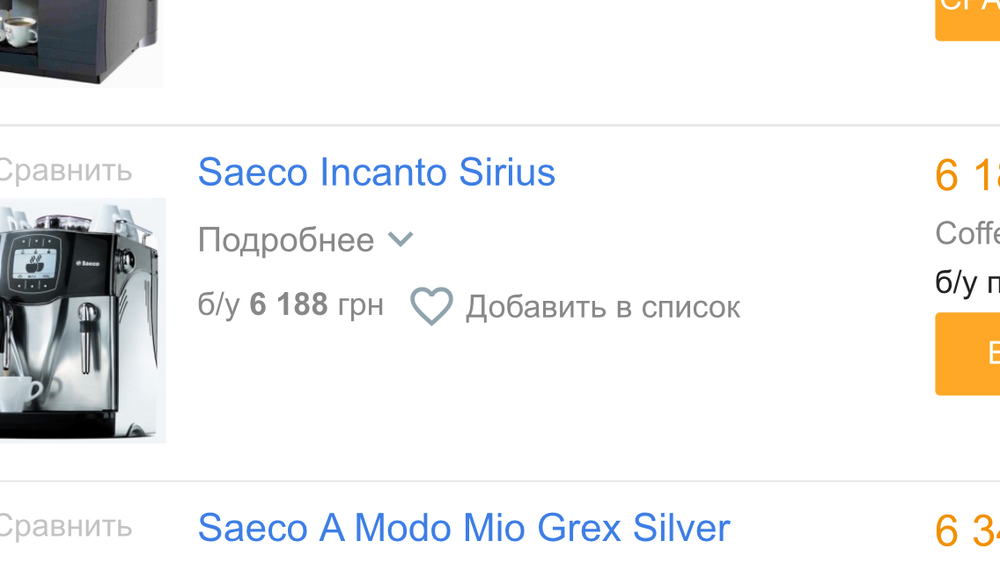
Task: Click the heart icon beside Добавить в список
Action: (432, 306)
